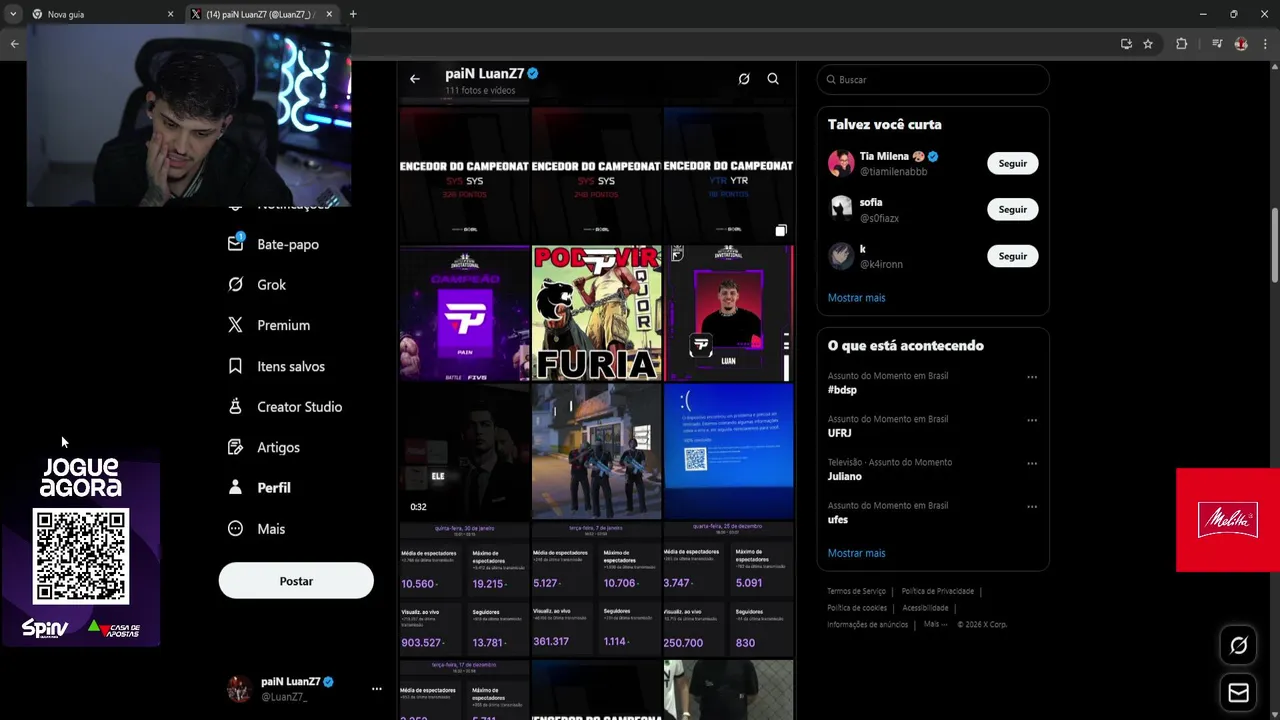The image size is (1280, 720).
Task: Open Política de cookies link
Action: pyautogui.click(x=857, y=608)
